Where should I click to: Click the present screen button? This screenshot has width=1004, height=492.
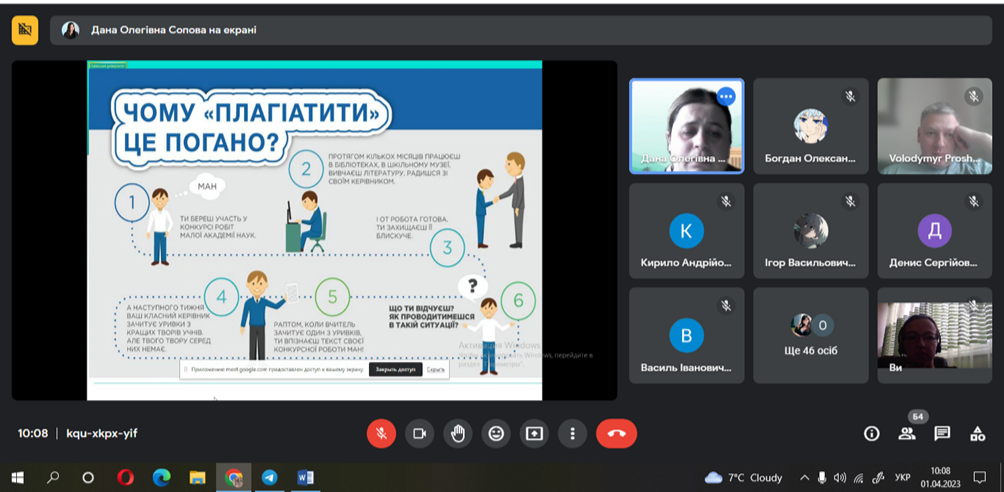tap(534, 433)
